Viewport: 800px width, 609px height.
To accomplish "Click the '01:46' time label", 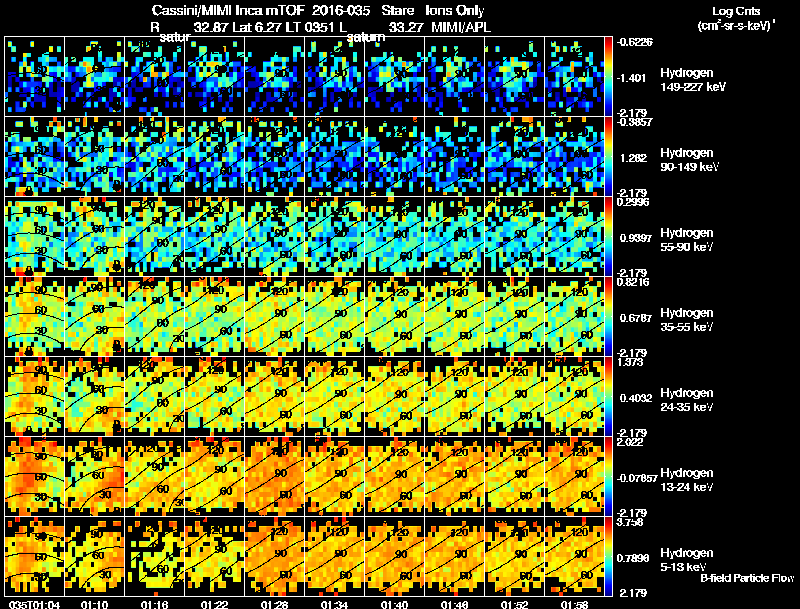I will point(455,604).
